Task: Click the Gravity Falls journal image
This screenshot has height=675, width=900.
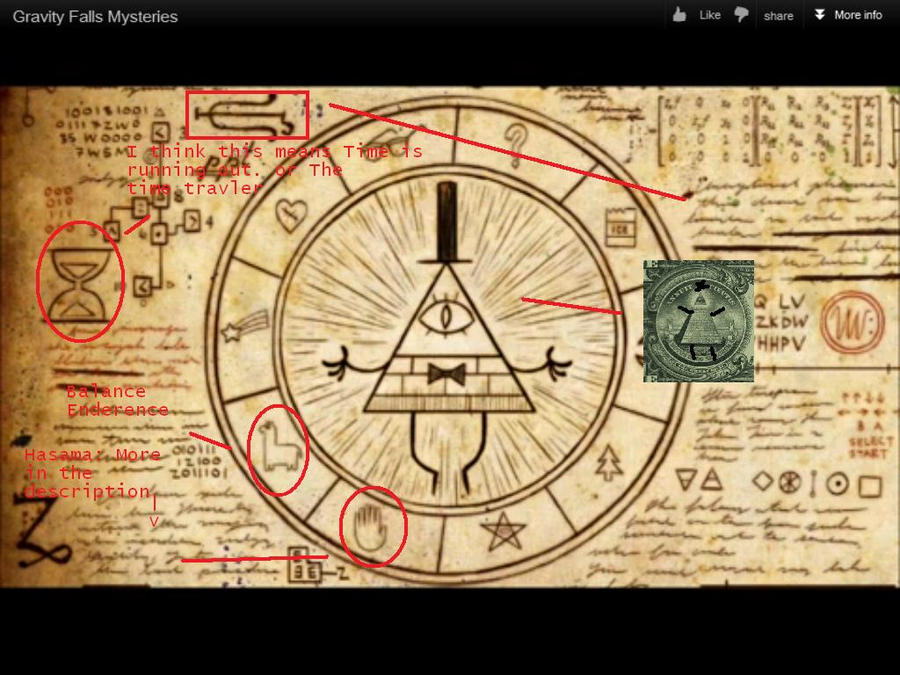Action: pos(450,337)
